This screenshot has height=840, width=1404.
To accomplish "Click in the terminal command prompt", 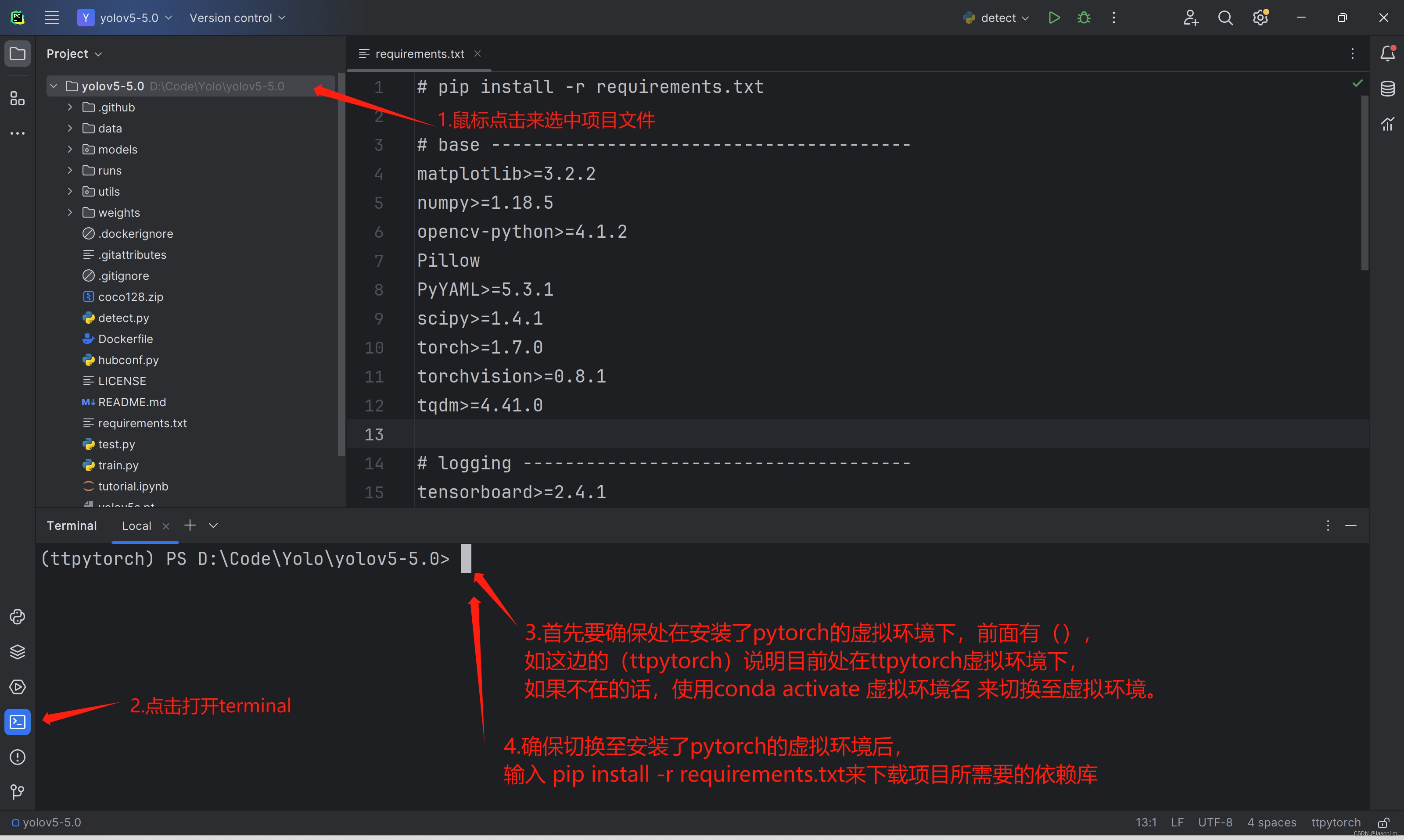I will click(x=466, y=559).
